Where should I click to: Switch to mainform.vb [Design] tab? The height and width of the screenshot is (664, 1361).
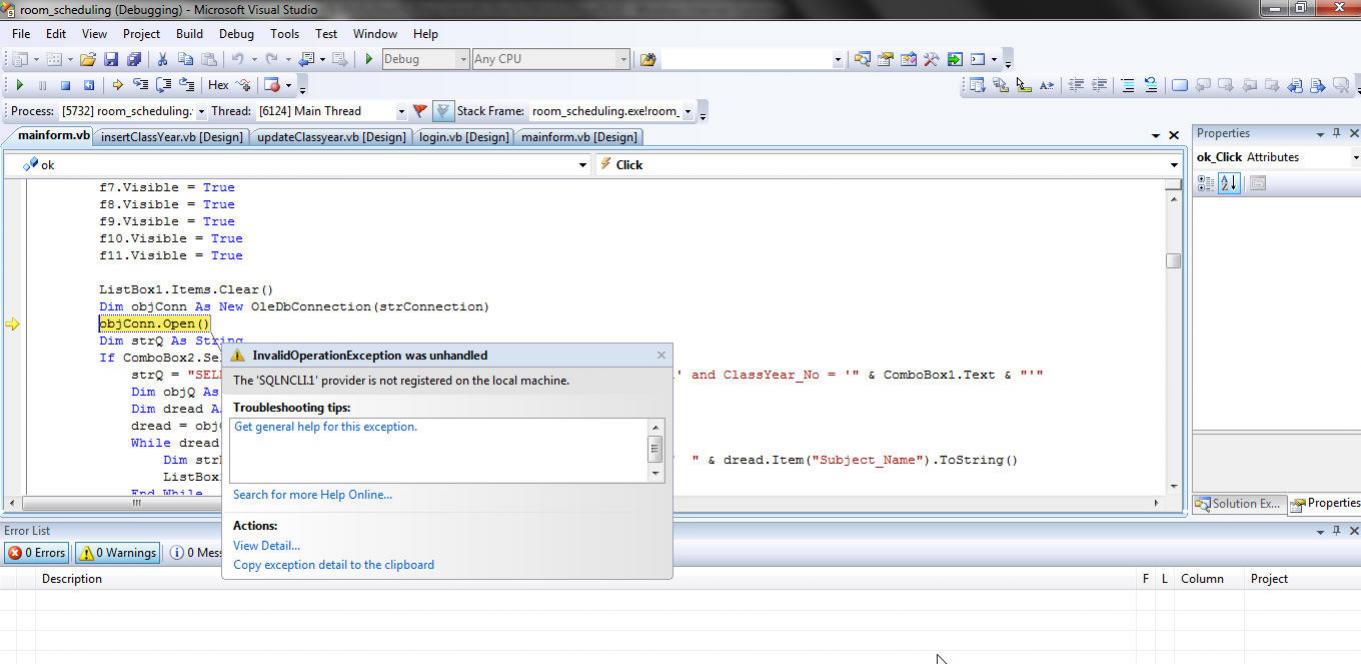point(579,137)
